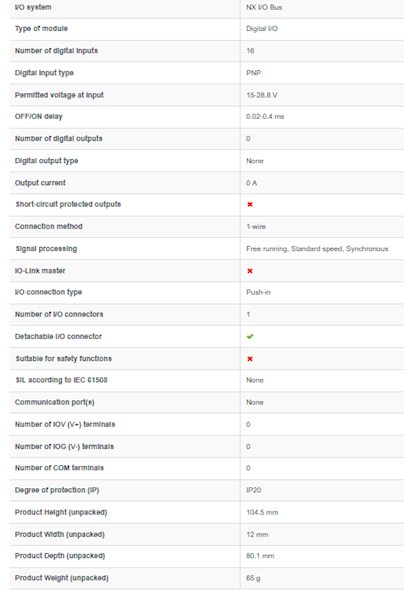Select the 1-wire connection method value

click(x=256, y=227)
